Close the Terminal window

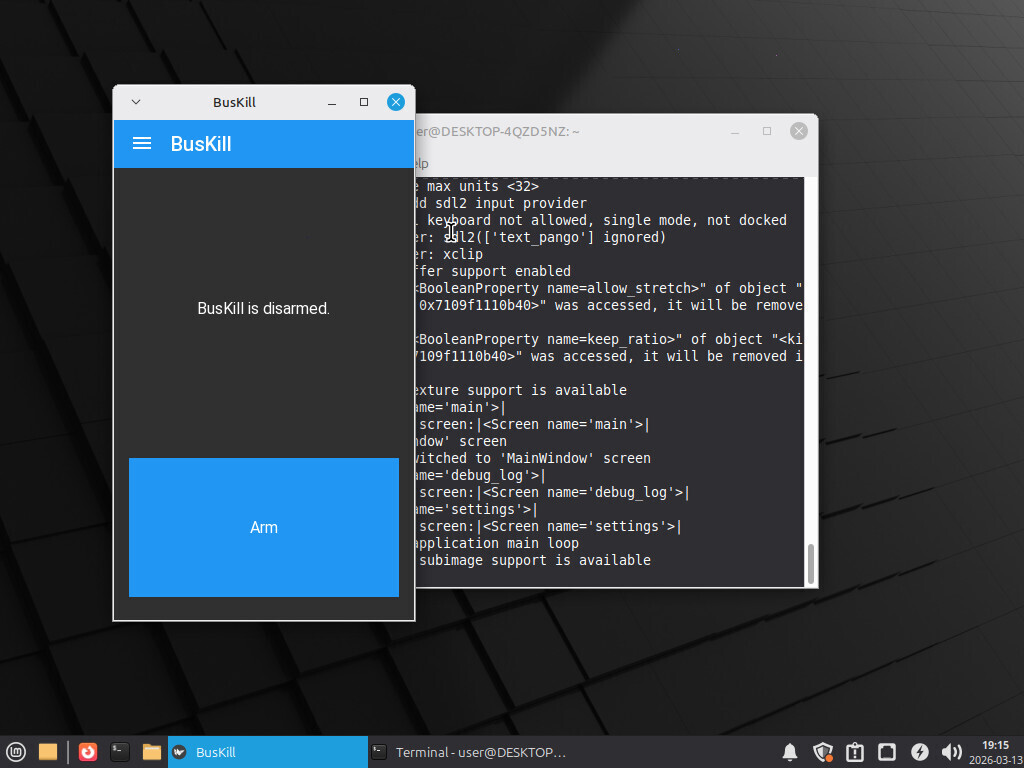coord(798,131)
